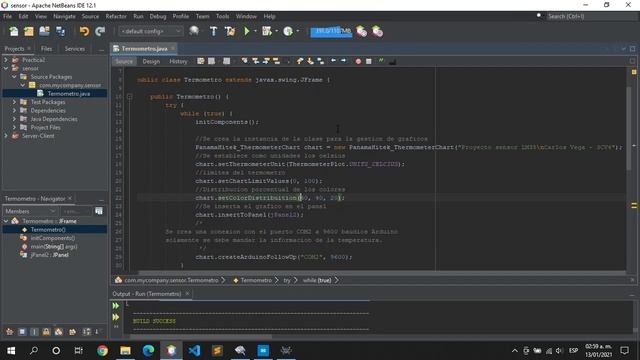Click the Open Project toolbar icon
This screenshot has height=360, width=640.
pyautogui.click(x=44, y=31)
